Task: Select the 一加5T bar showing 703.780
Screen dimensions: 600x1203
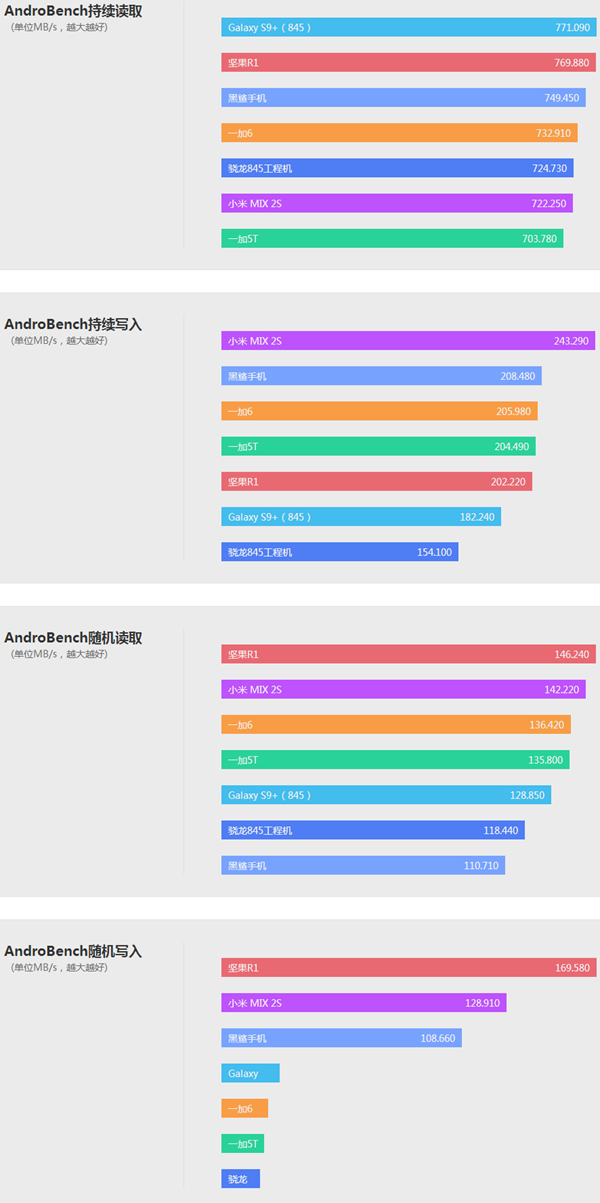Action: (392, 238)
